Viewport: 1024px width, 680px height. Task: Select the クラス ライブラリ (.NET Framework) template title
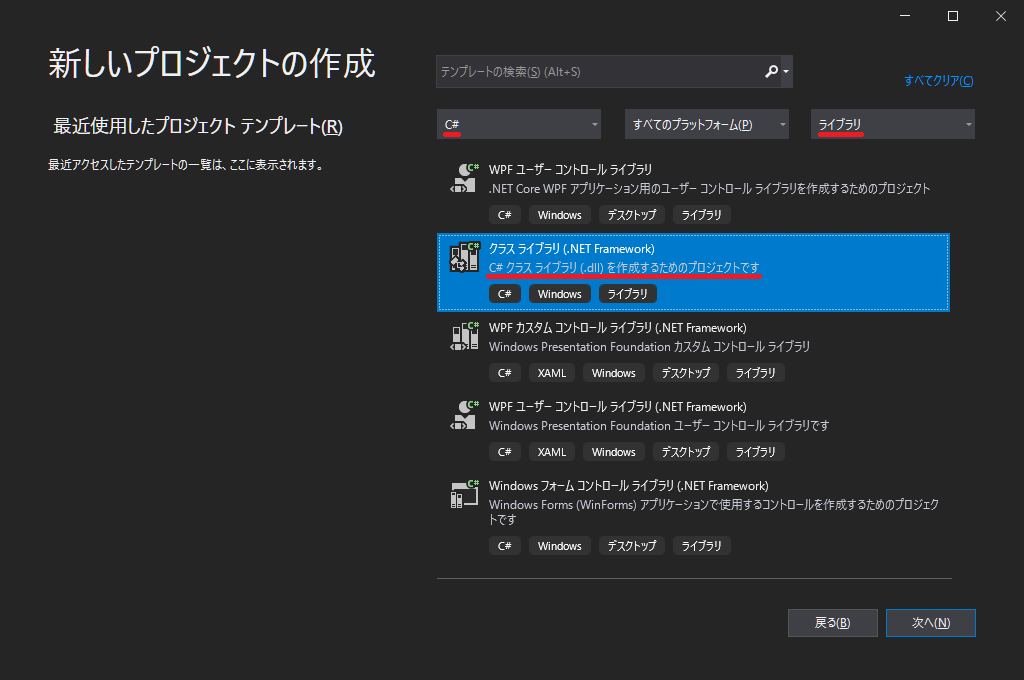point(571,248)
